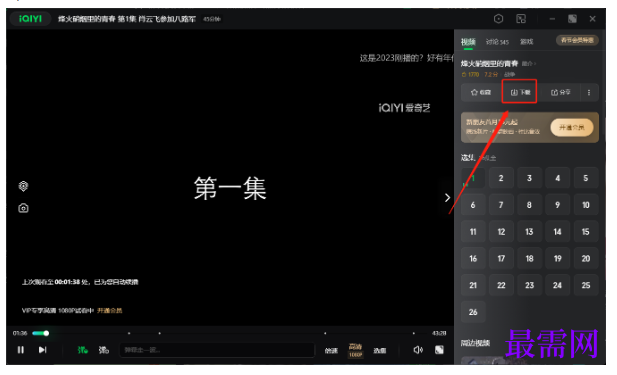The width and height of the screenshot is (617, 375).
Task: Select episode 13
Action: [529, 232]
